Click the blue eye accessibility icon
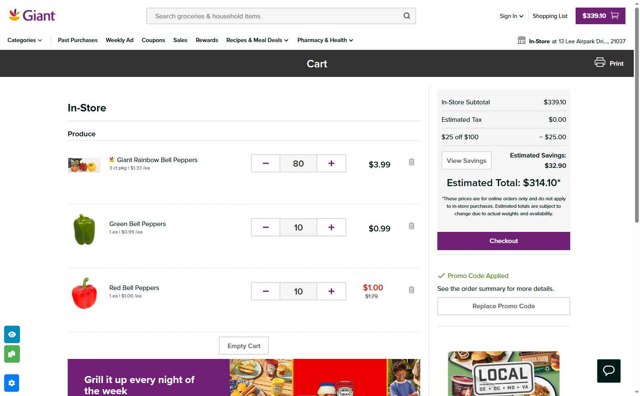 12,334
